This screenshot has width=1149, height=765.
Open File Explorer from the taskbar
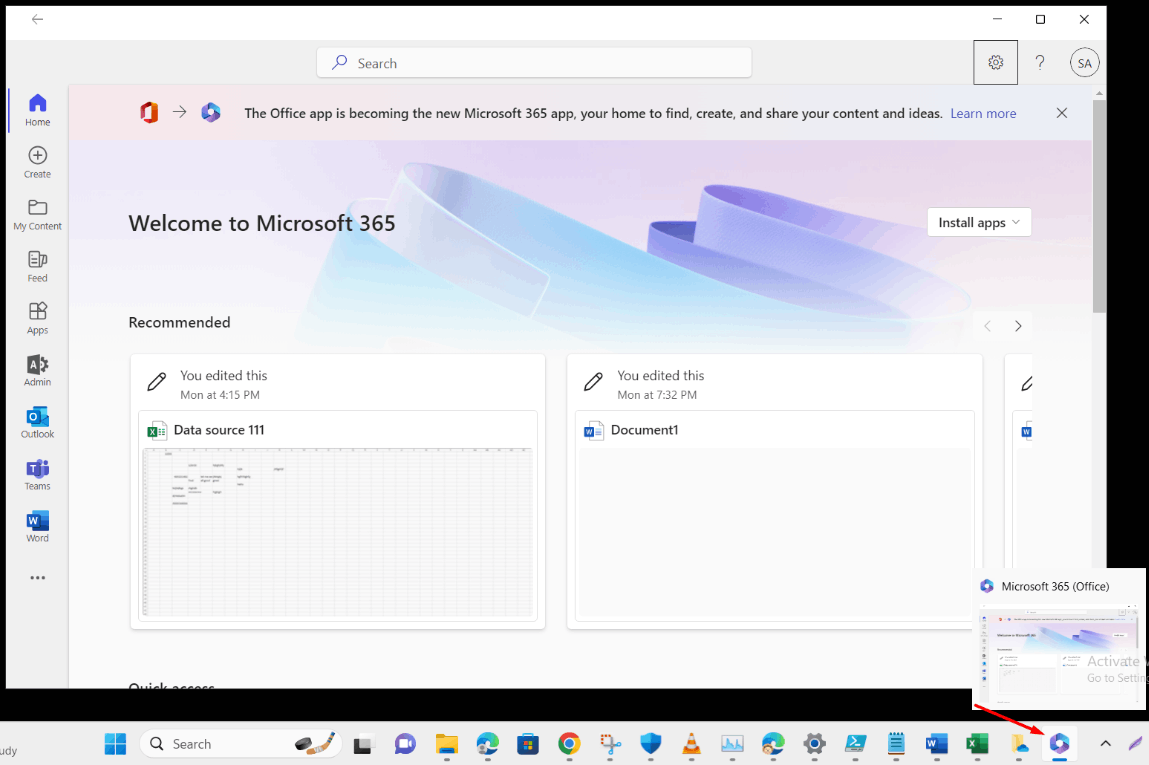coord(446,744)
